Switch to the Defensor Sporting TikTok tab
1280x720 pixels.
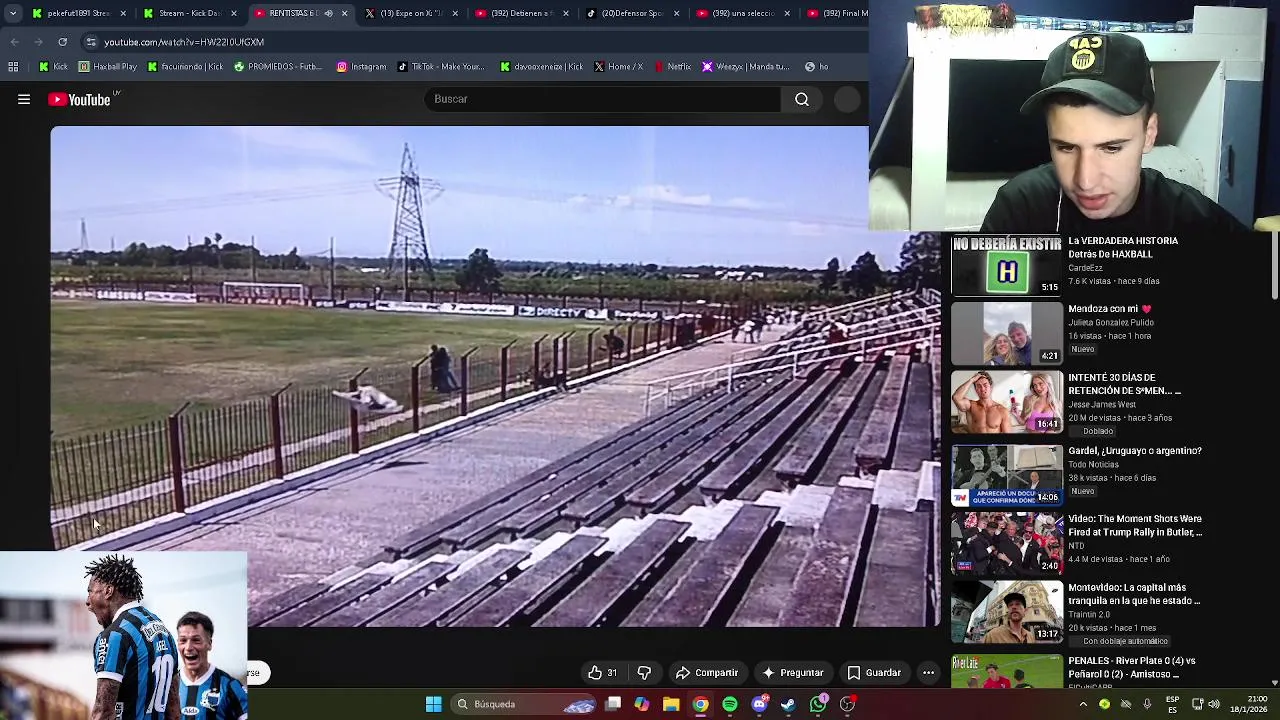click(x=633, y=14)
